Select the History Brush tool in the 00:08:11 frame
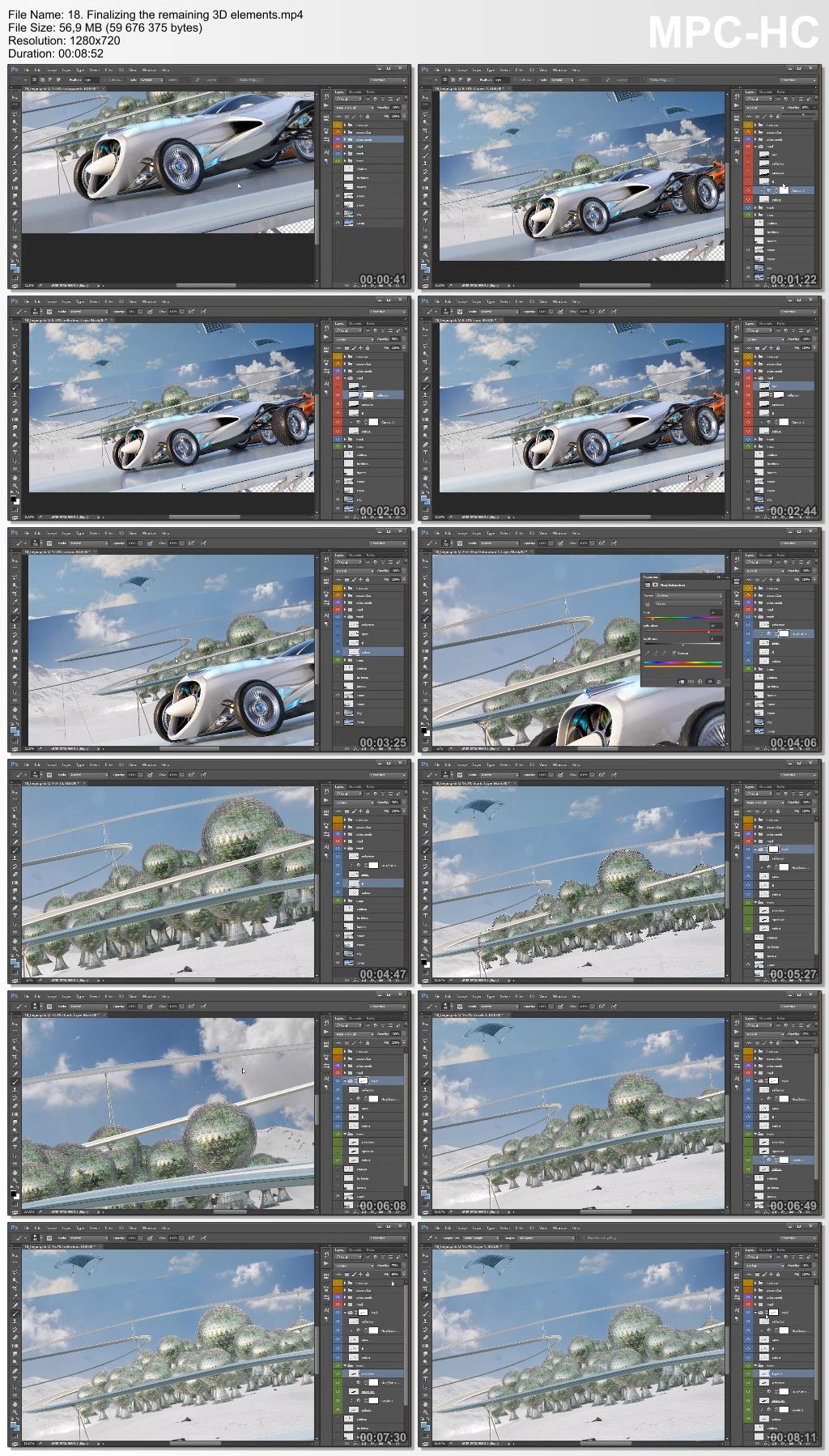Viewport: 829px width, 1456px height. coord(425,1330)
